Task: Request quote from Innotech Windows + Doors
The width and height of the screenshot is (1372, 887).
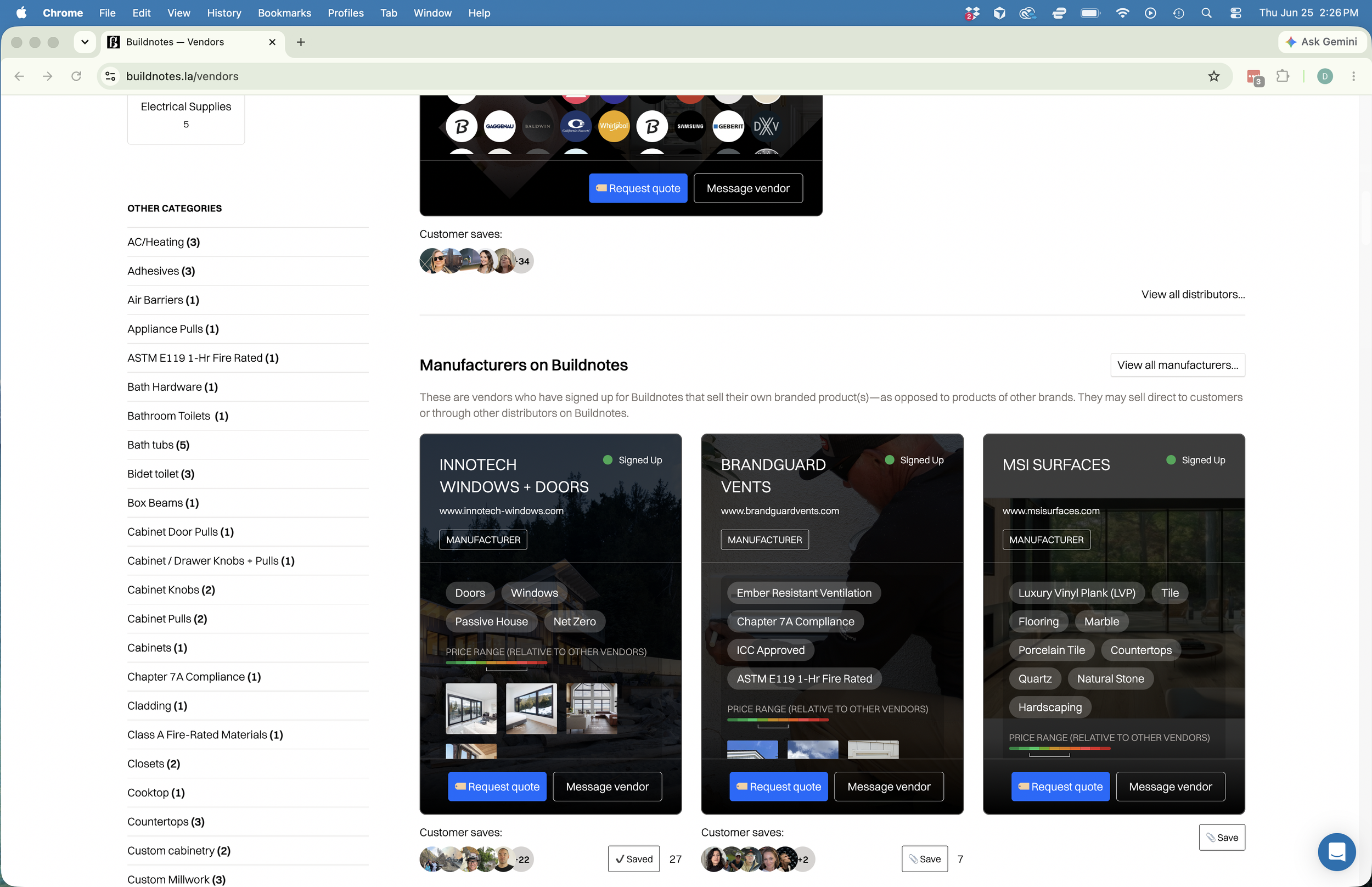Action: (x=497, y=786)
